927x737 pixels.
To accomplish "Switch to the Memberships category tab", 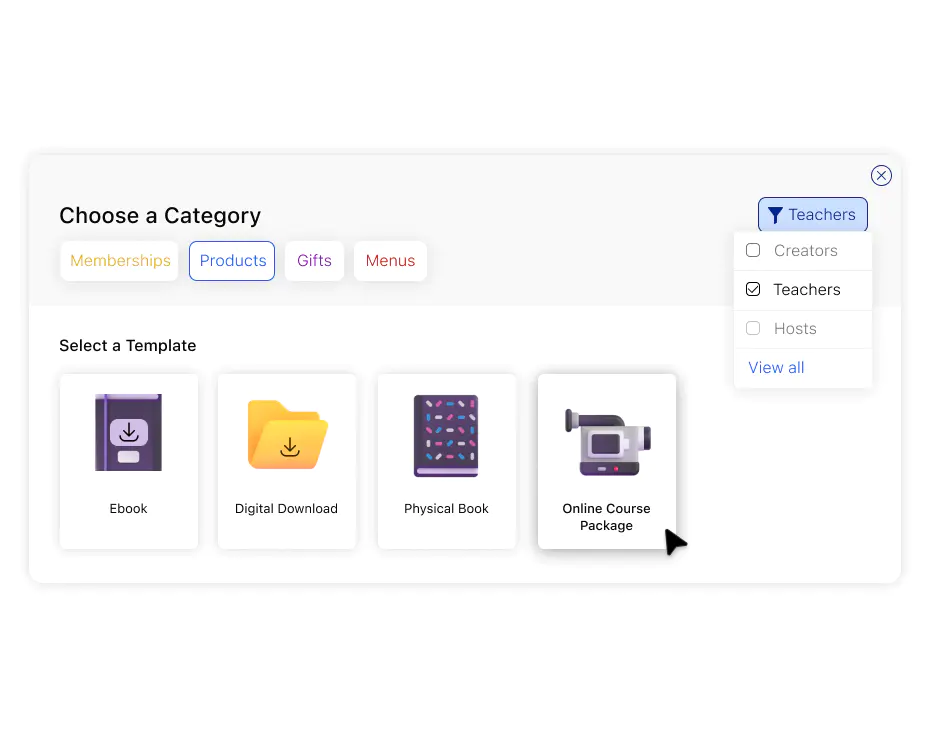I will pos(119,261).
